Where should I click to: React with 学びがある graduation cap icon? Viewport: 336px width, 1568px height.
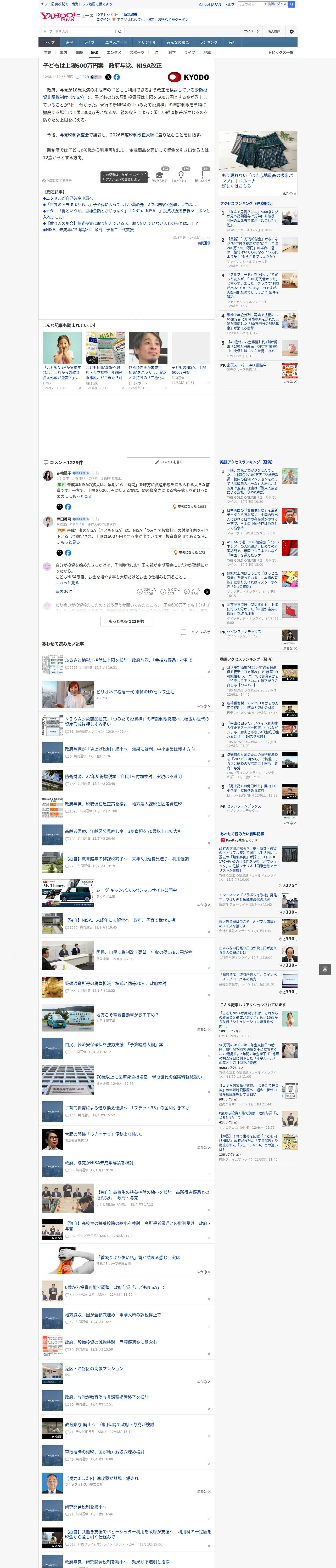[x=160, y=175]
